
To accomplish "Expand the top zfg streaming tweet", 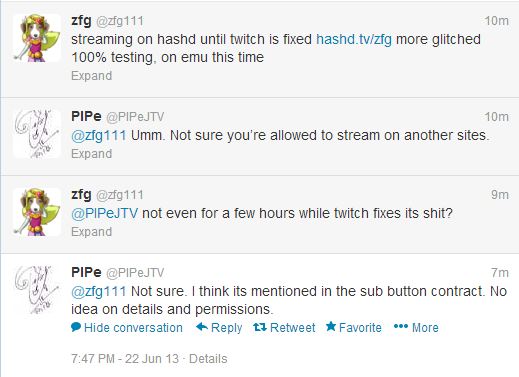I will (x=92, y=76).
